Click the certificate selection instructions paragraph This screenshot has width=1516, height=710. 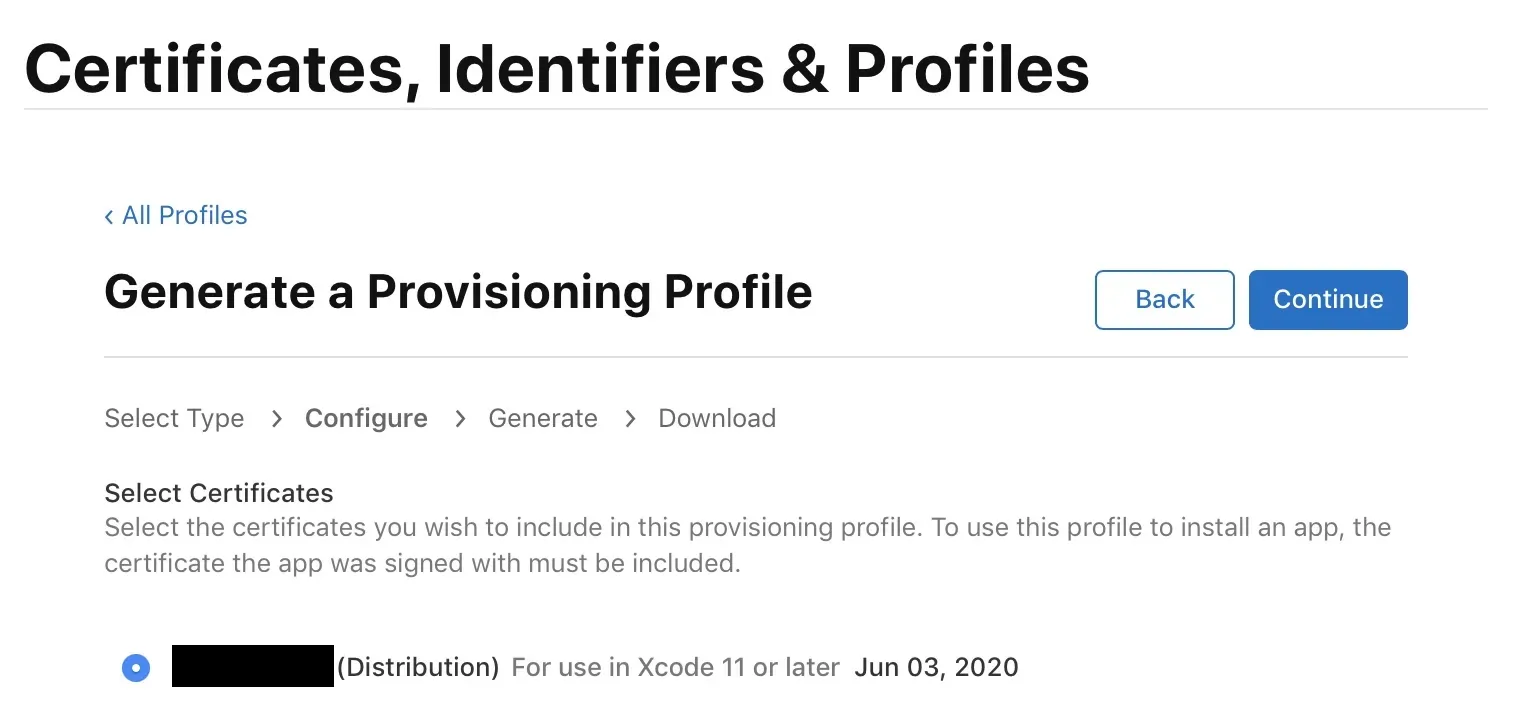point(747,545)
